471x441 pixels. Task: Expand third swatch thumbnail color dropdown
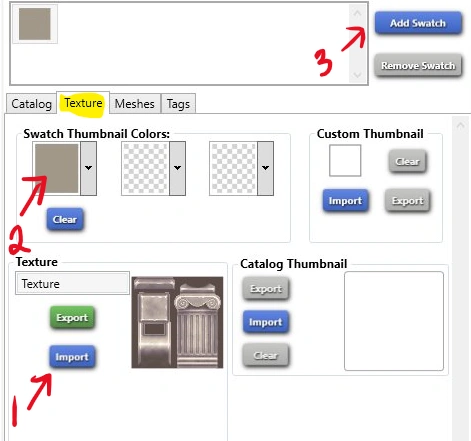coord(266,168)
